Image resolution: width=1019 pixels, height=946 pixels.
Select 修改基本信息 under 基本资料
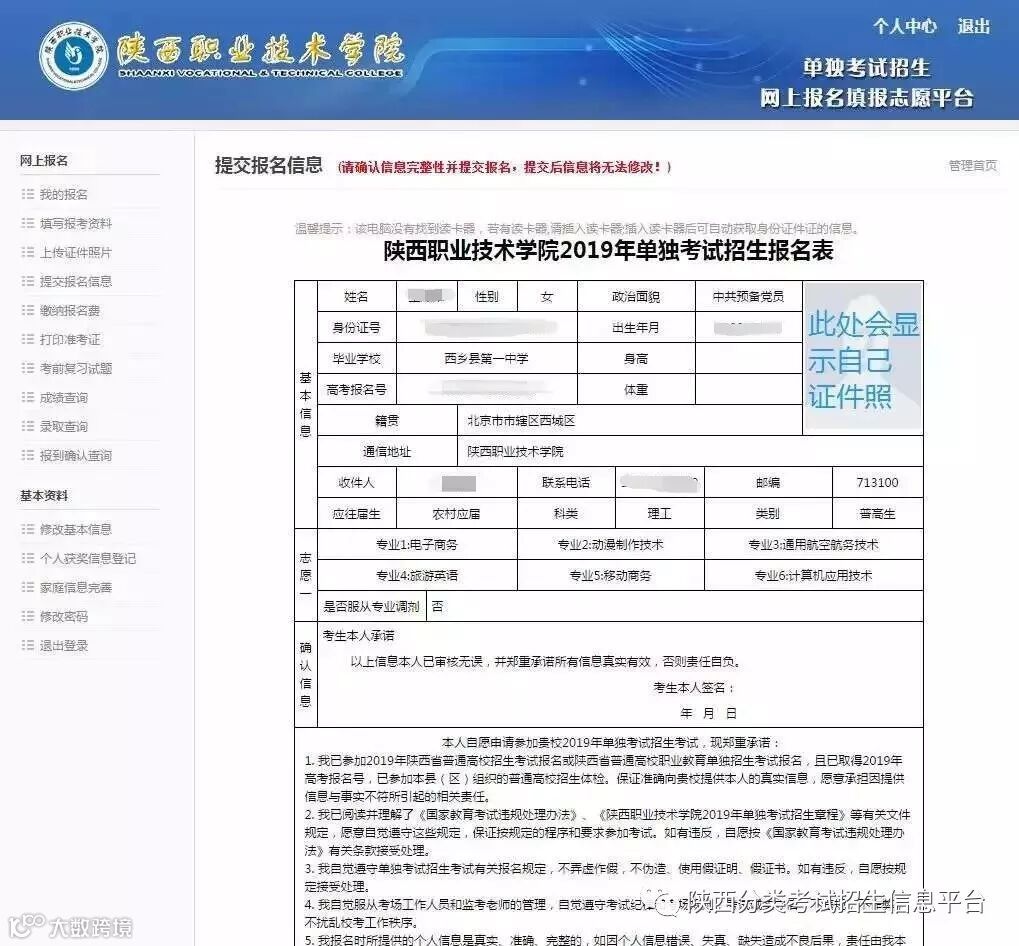pos(76,530)
